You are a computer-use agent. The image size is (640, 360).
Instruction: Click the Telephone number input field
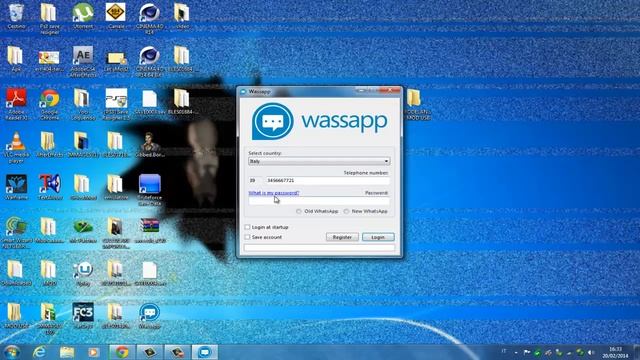[328, 180]
